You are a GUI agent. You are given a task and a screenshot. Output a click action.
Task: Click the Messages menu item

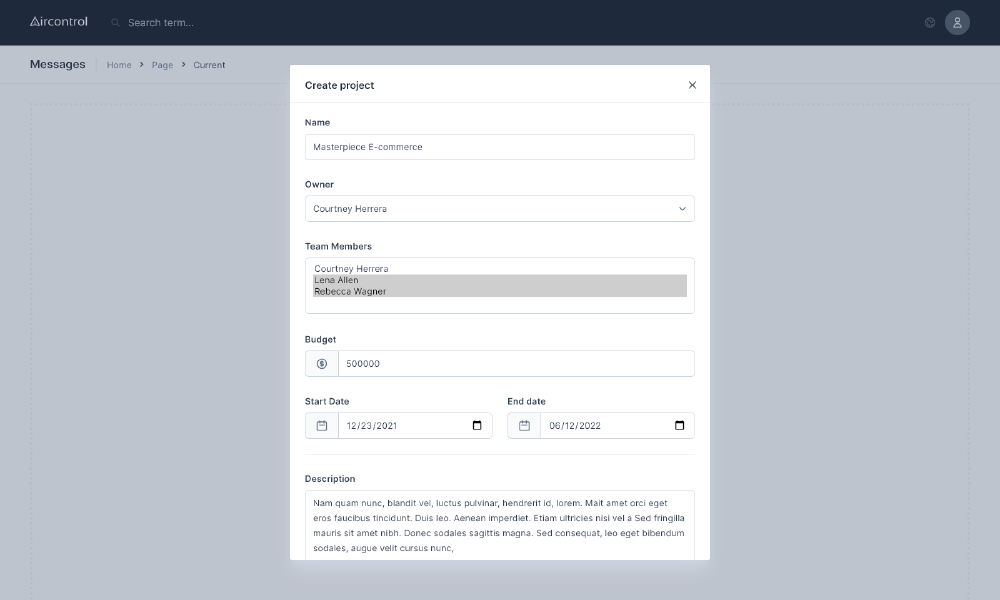pyautogui.click(x=56, y=64)
